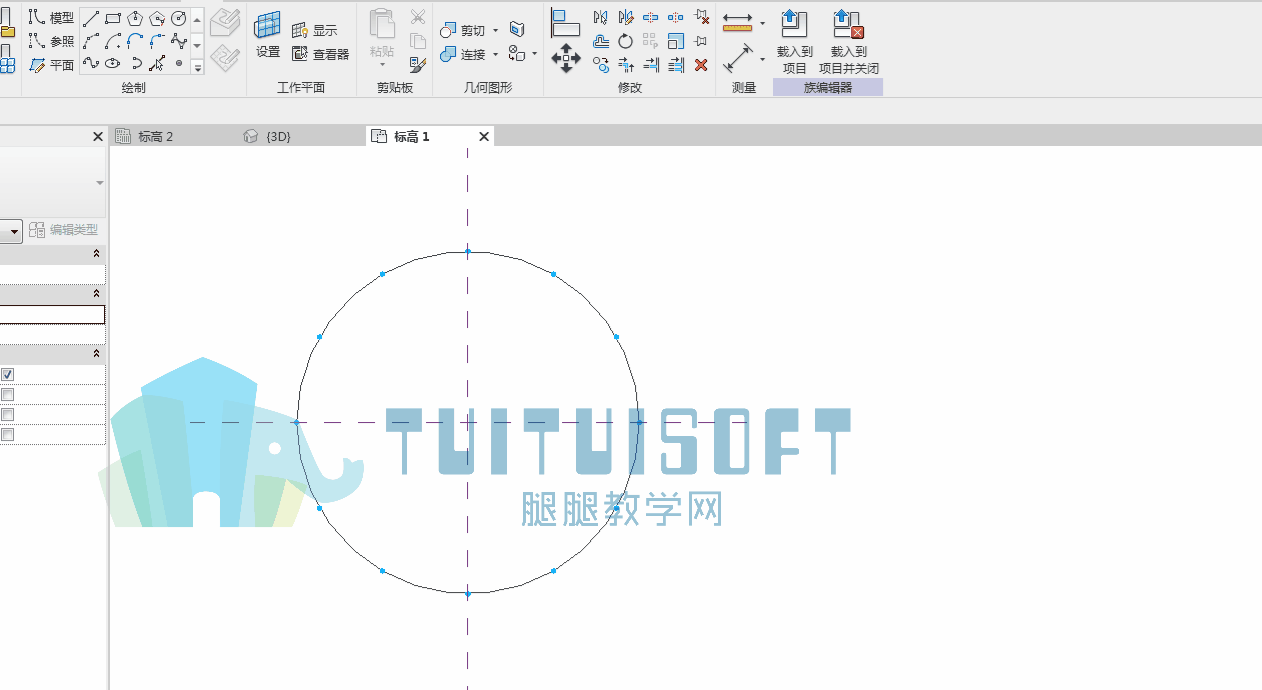Activate the Move tool
This screenshot has width=1262, height=690.
point(566,58)
